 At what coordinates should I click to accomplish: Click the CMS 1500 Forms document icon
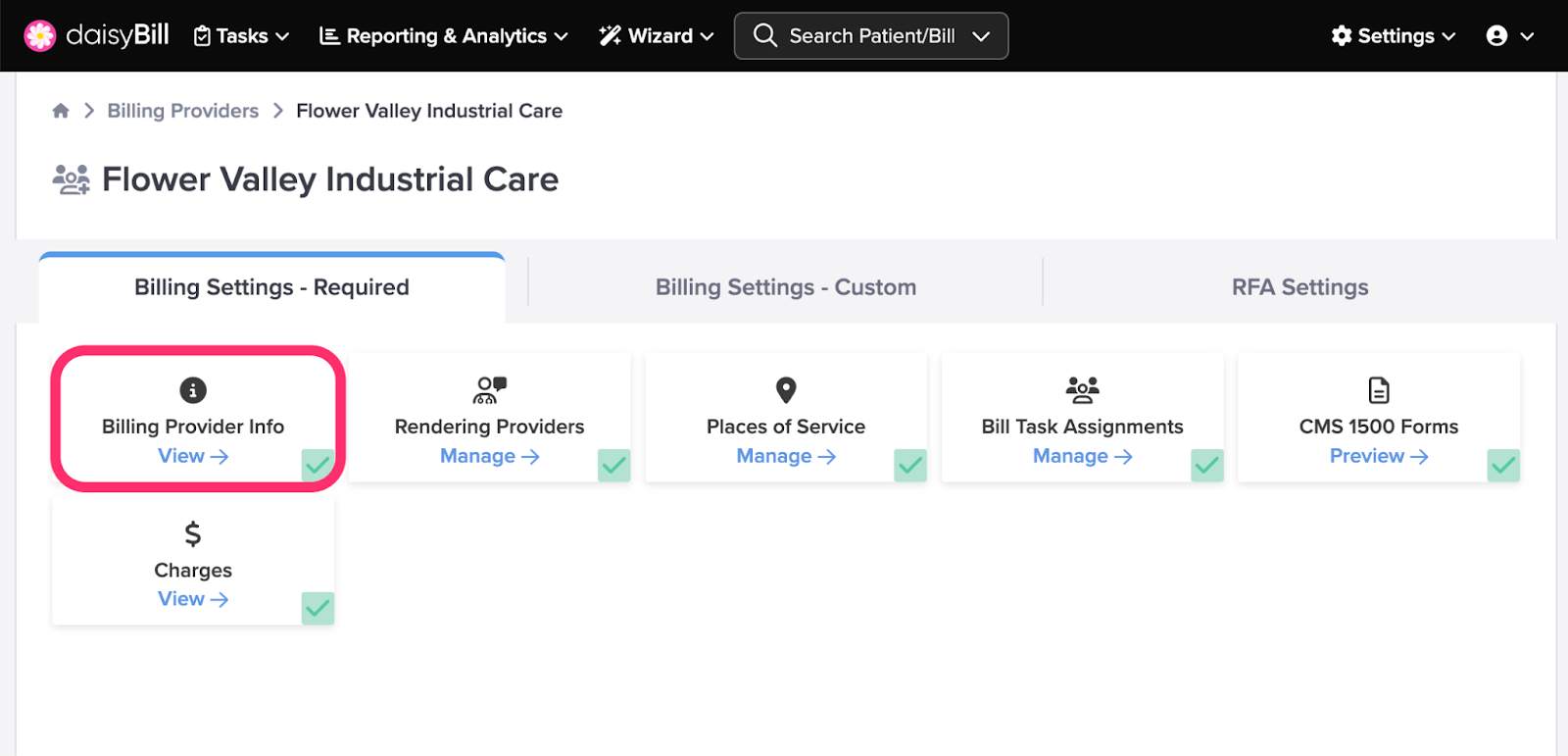click(x=1379, y=390)
